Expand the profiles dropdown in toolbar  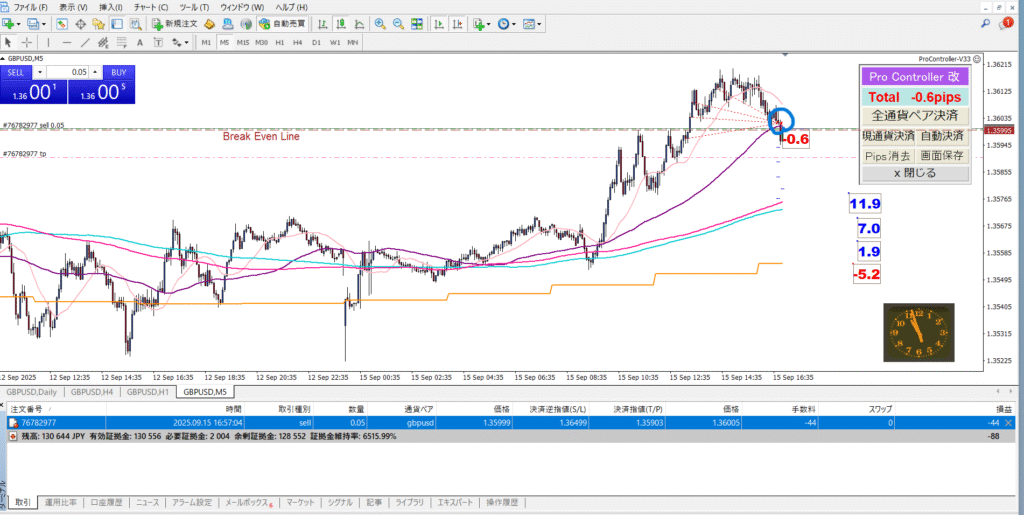44,23
